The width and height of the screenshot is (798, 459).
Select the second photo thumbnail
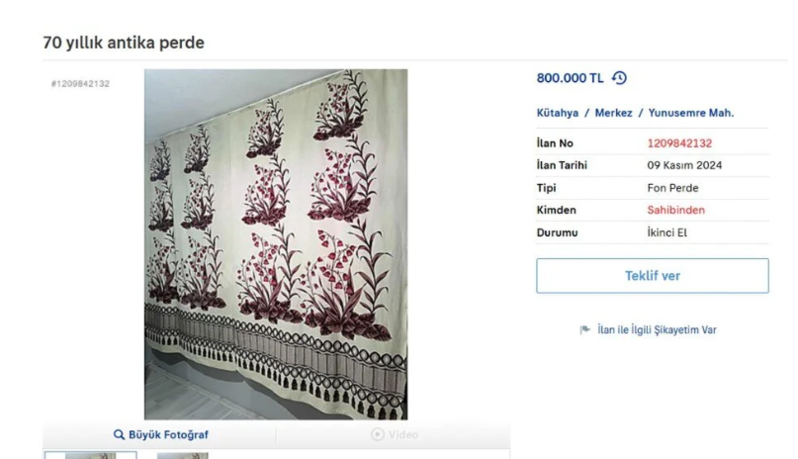click(x=183, y=455)
